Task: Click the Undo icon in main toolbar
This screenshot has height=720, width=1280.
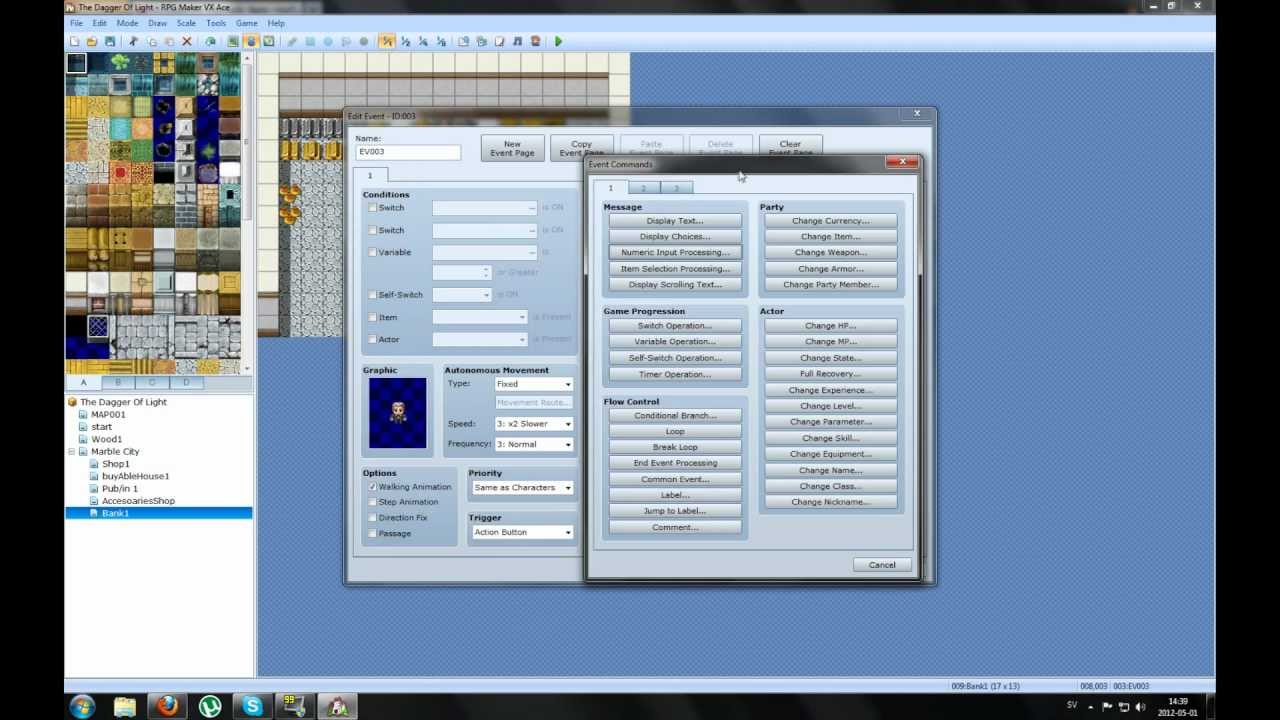Action: pyautogui.click(x=211, y=41)
